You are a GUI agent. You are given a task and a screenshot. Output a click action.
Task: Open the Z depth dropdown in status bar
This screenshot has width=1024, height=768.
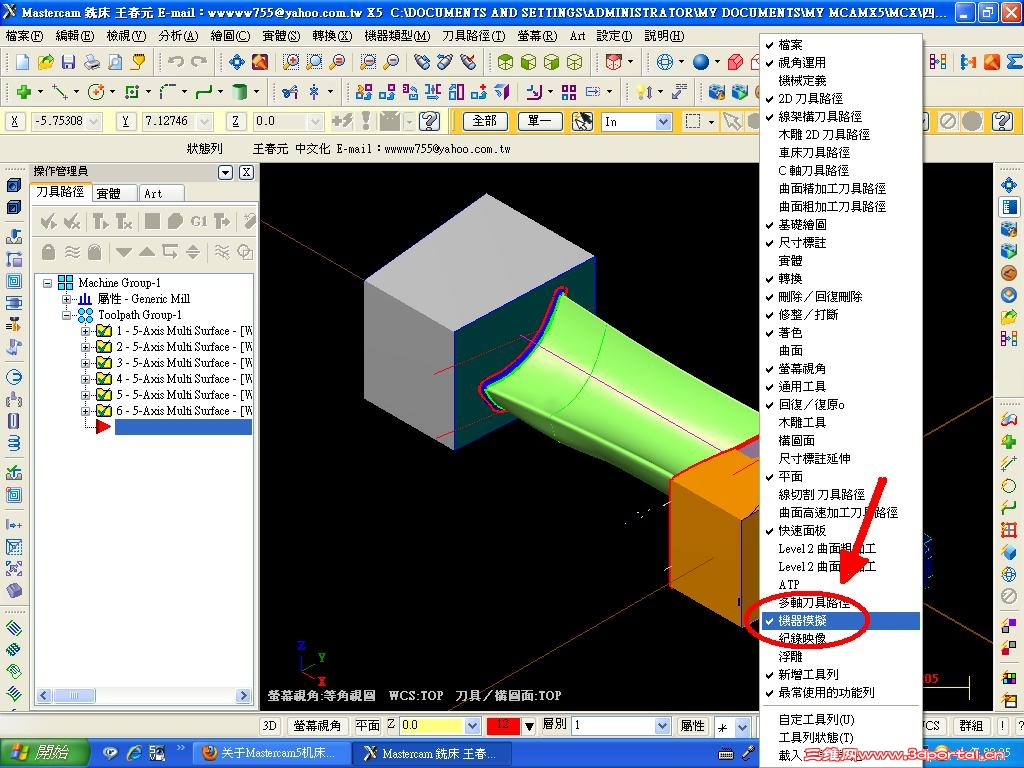(473, 726)
